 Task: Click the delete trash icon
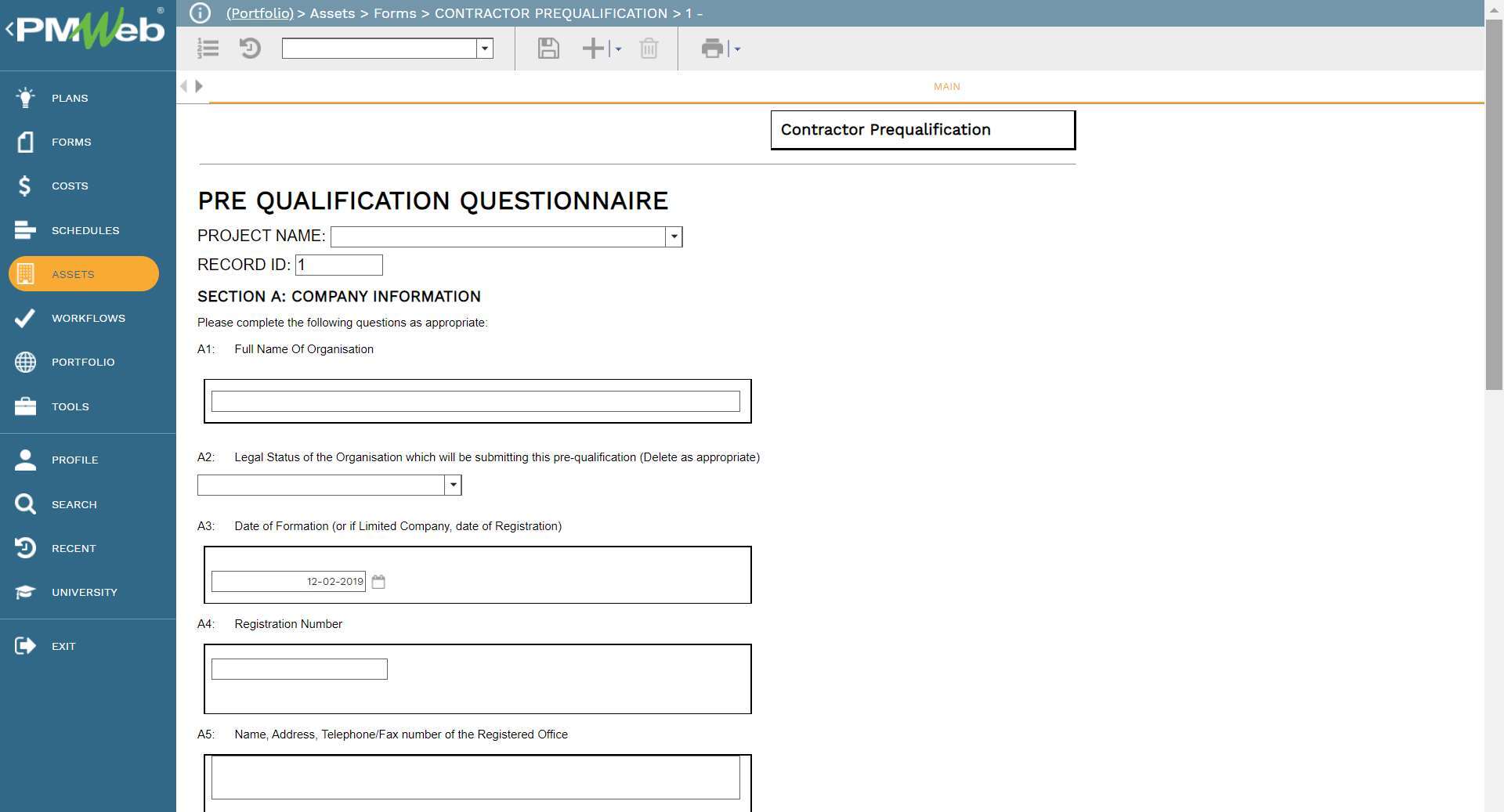pos(649,49)
